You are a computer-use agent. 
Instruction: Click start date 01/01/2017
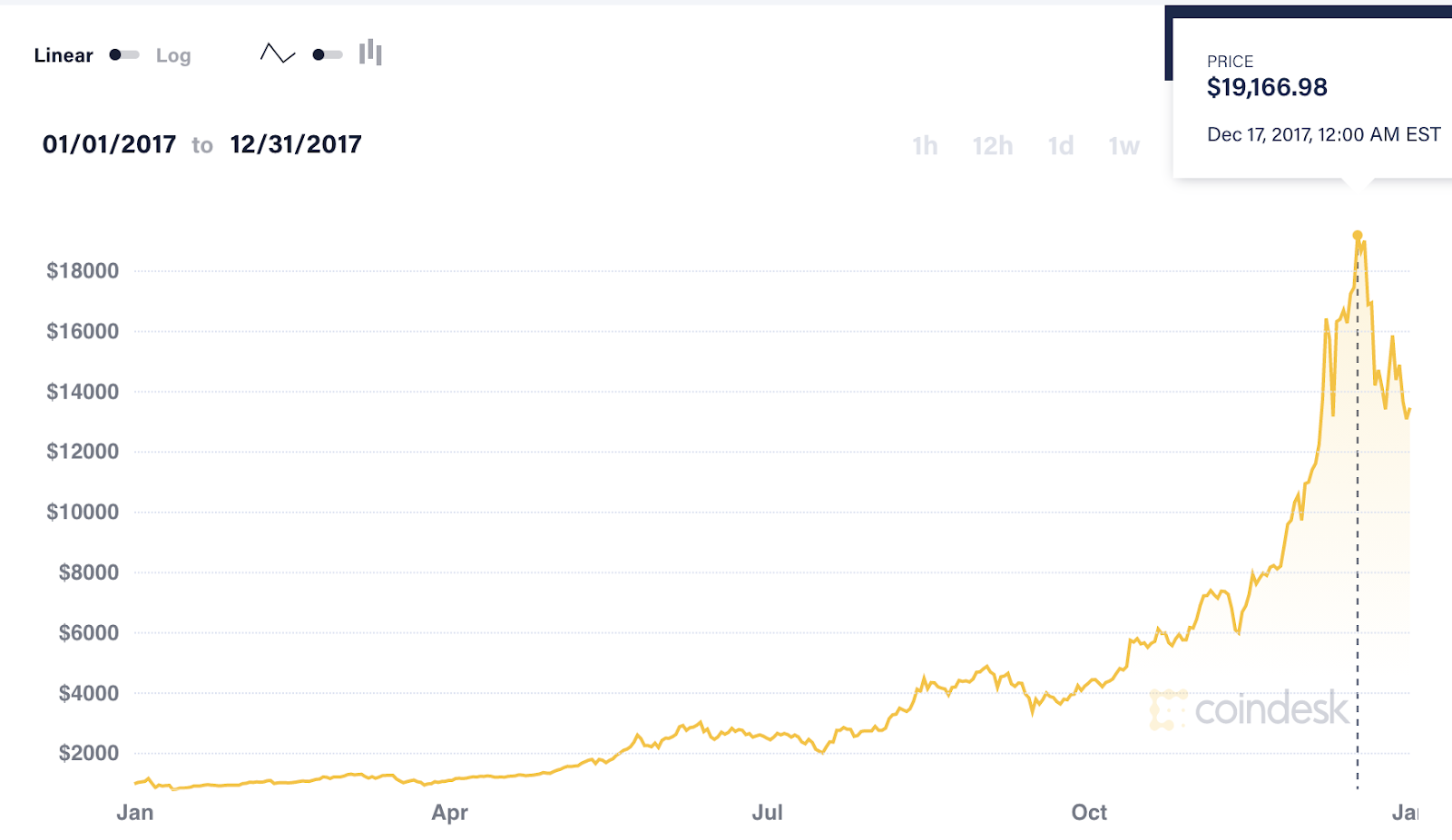click(110, 144)
